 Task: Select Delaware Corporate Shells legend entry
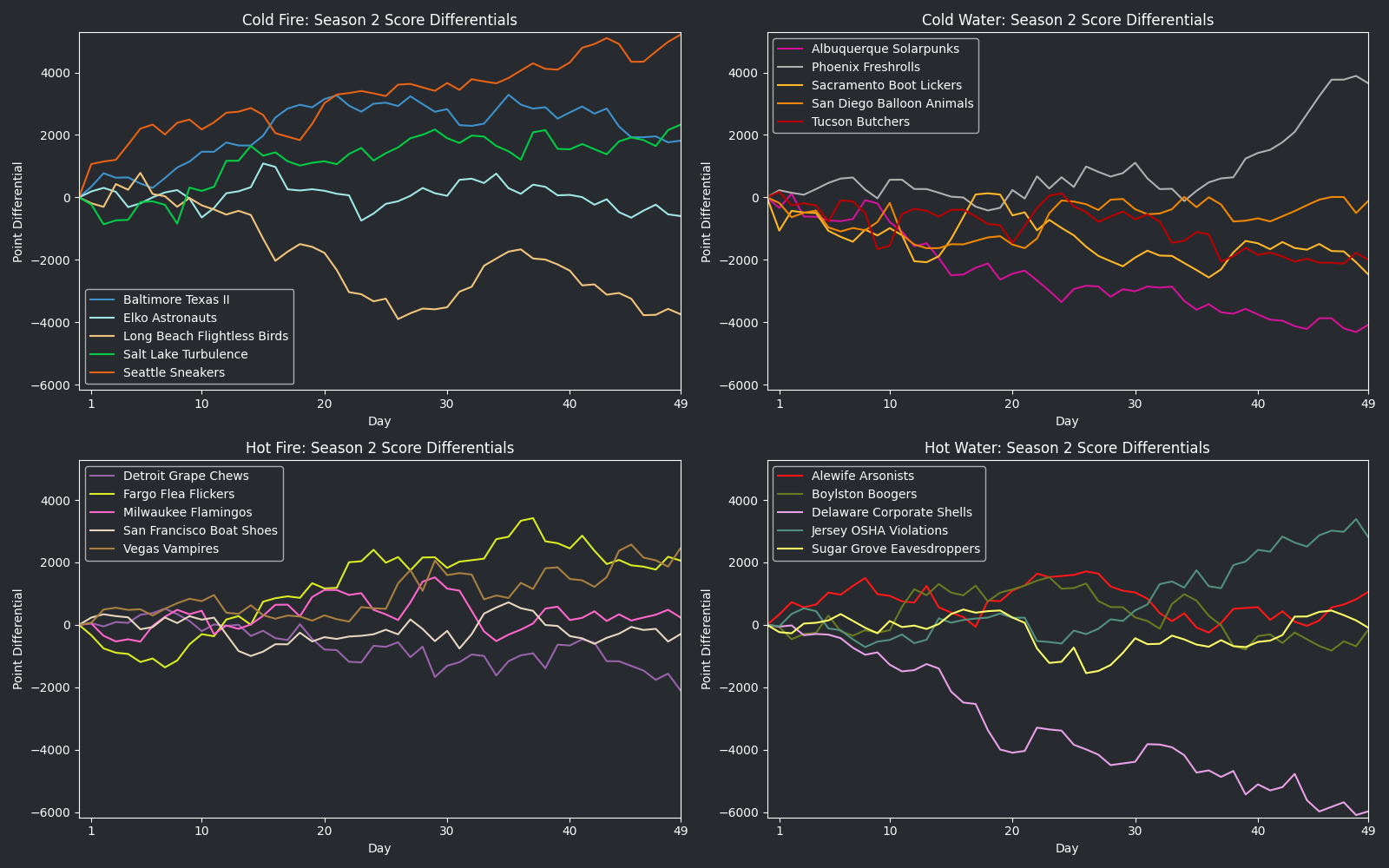892,512
